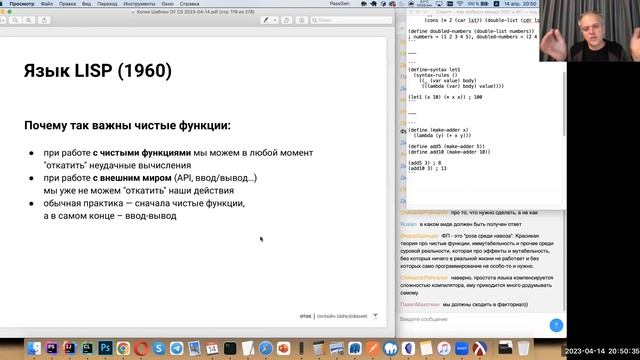Open Telegram from the Dock

point(177,348)
